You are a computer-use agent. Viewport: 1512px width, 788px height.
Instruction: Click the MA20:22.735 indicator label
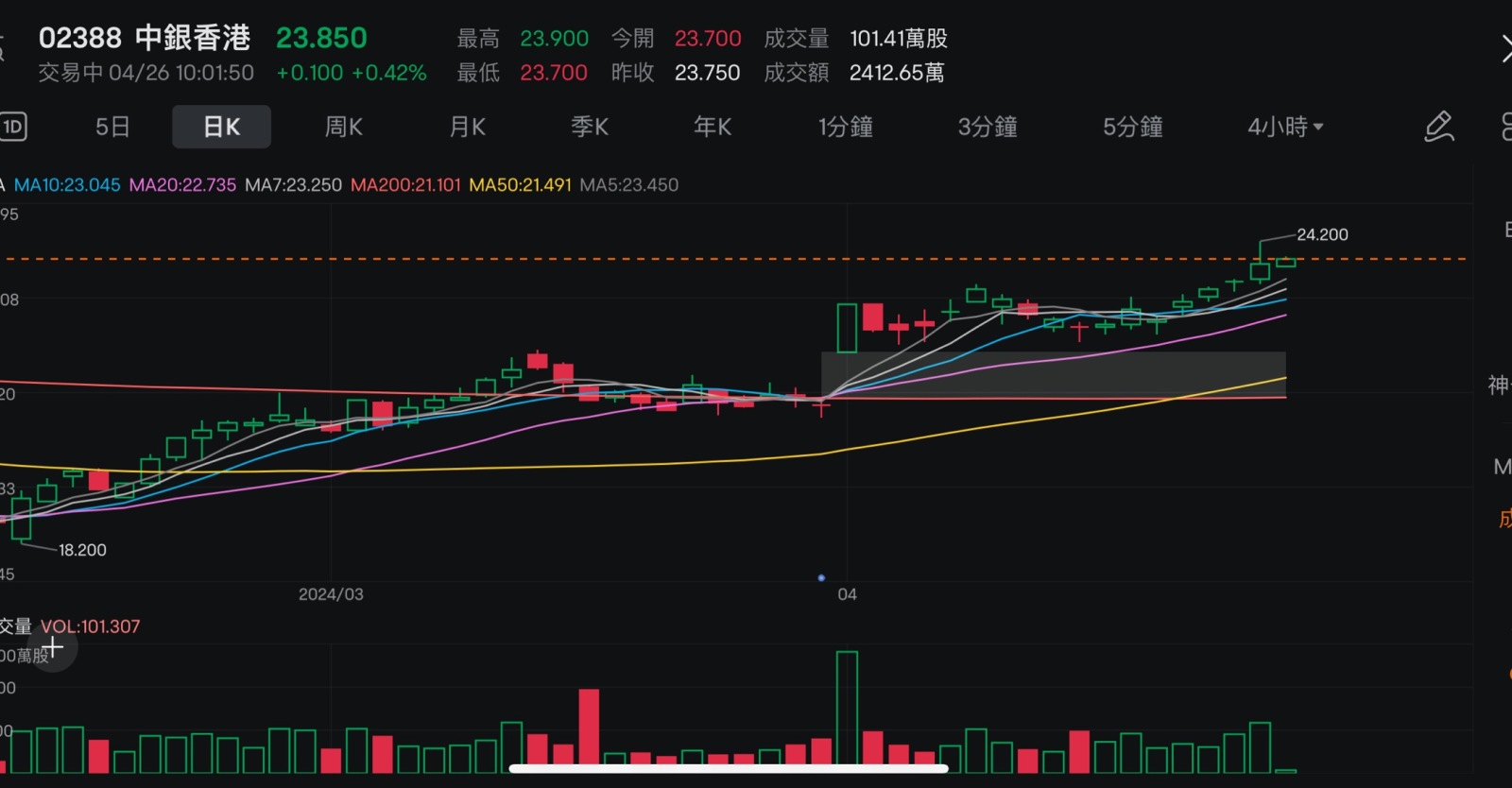182,185
